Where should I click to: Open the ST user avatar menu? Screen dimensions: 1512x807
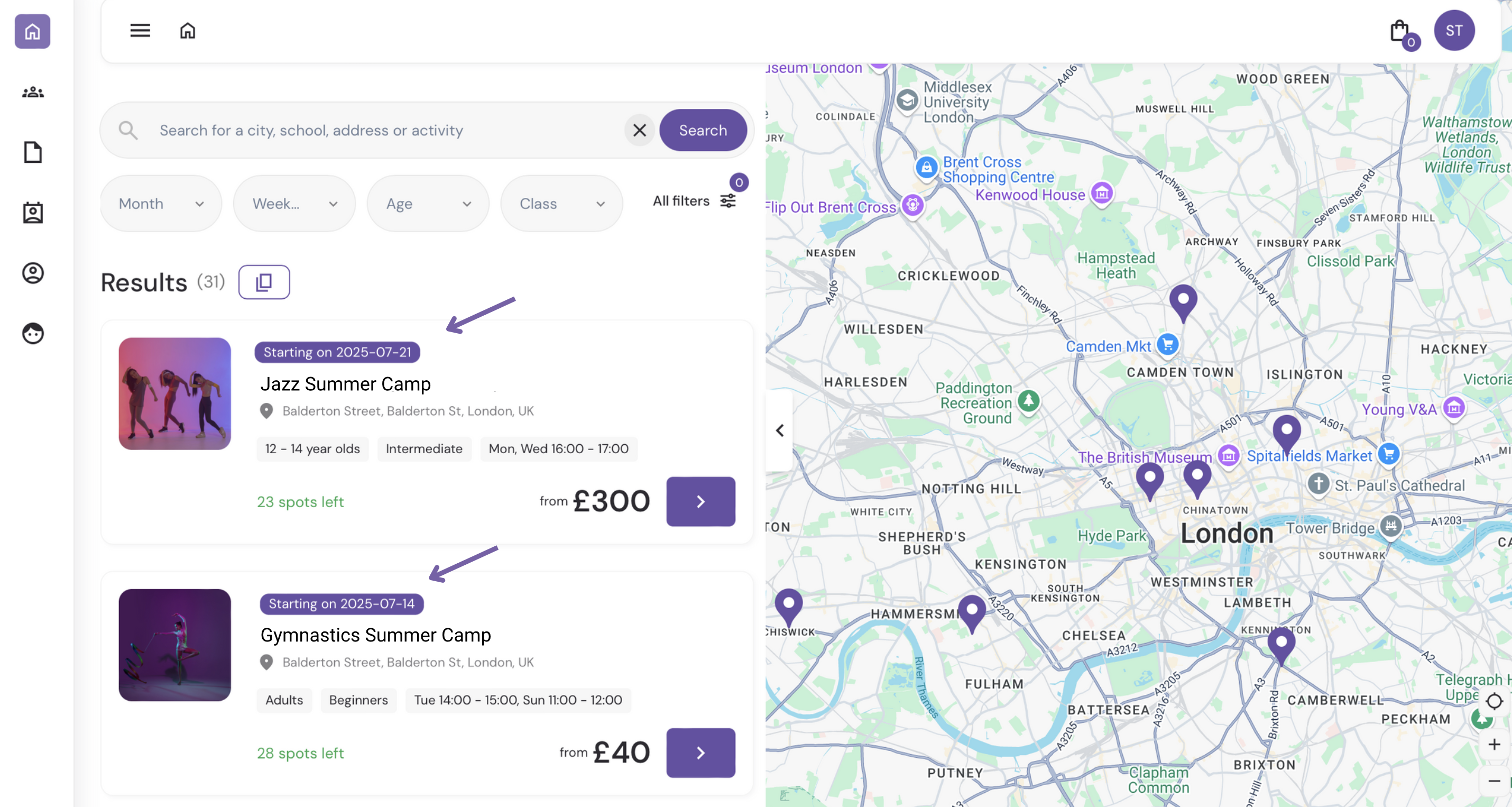point(1453,31)
